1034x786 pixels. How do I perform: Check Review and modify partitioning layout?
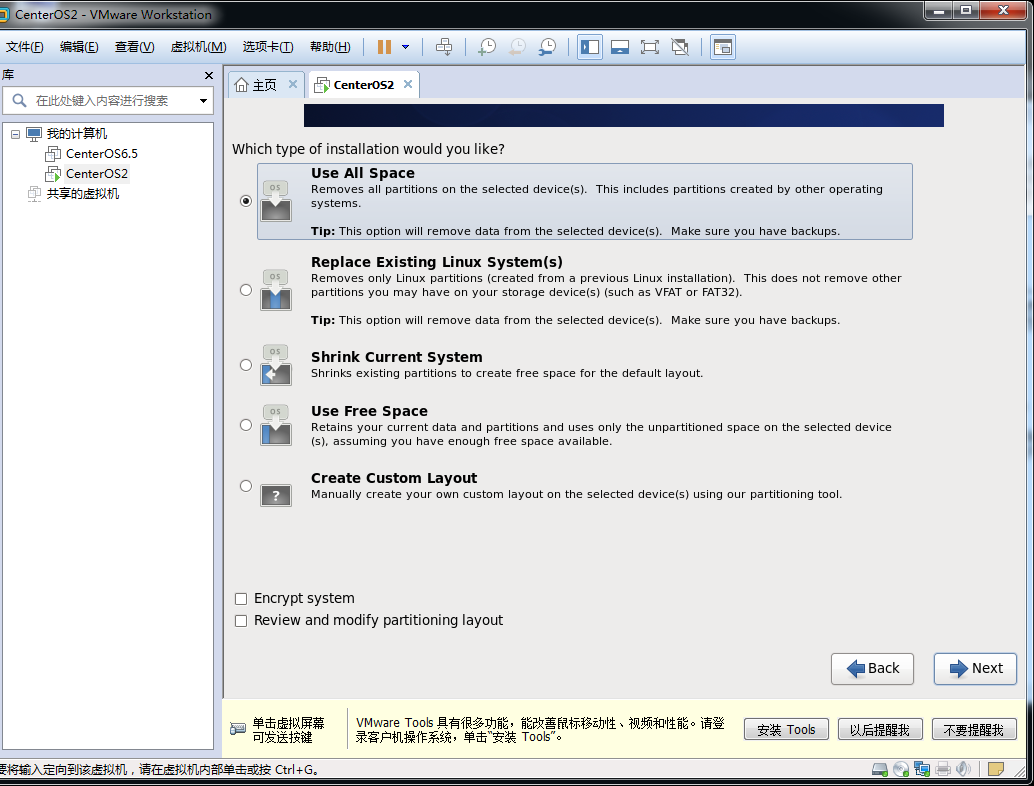point(241,620)
